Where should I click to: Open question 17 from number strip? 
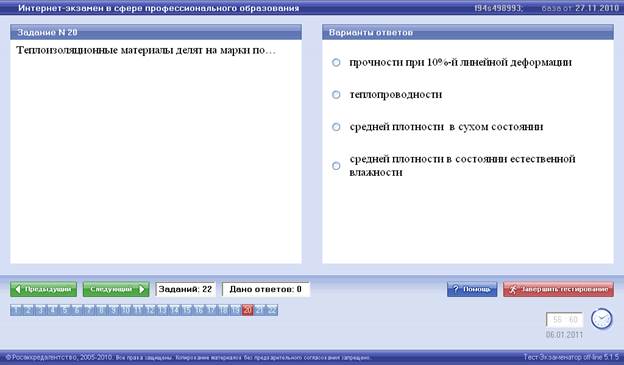point(211,310)
